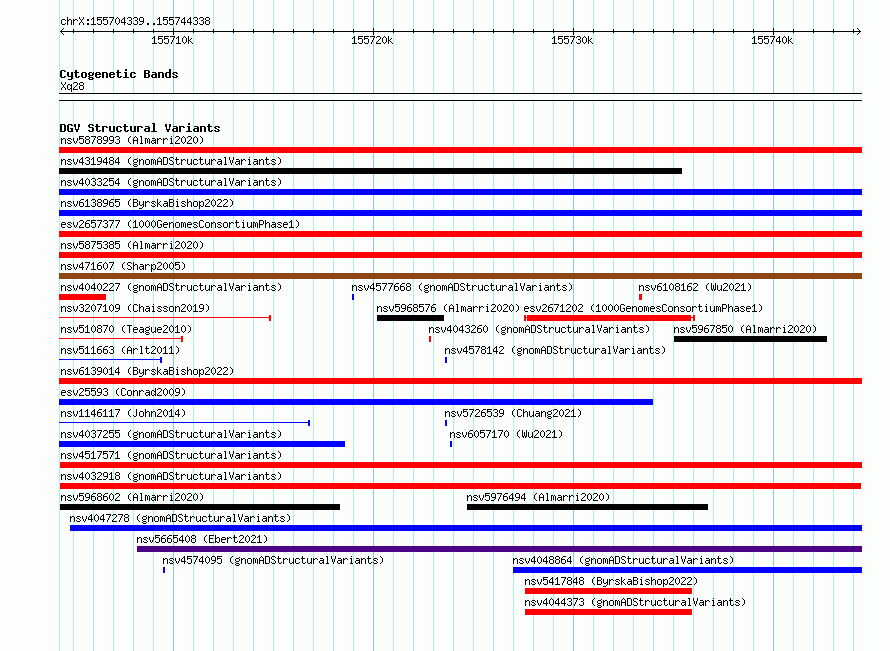Click the blue bar under nsv4048864
This screenshot has height=651, width=890.
point(687,570)
